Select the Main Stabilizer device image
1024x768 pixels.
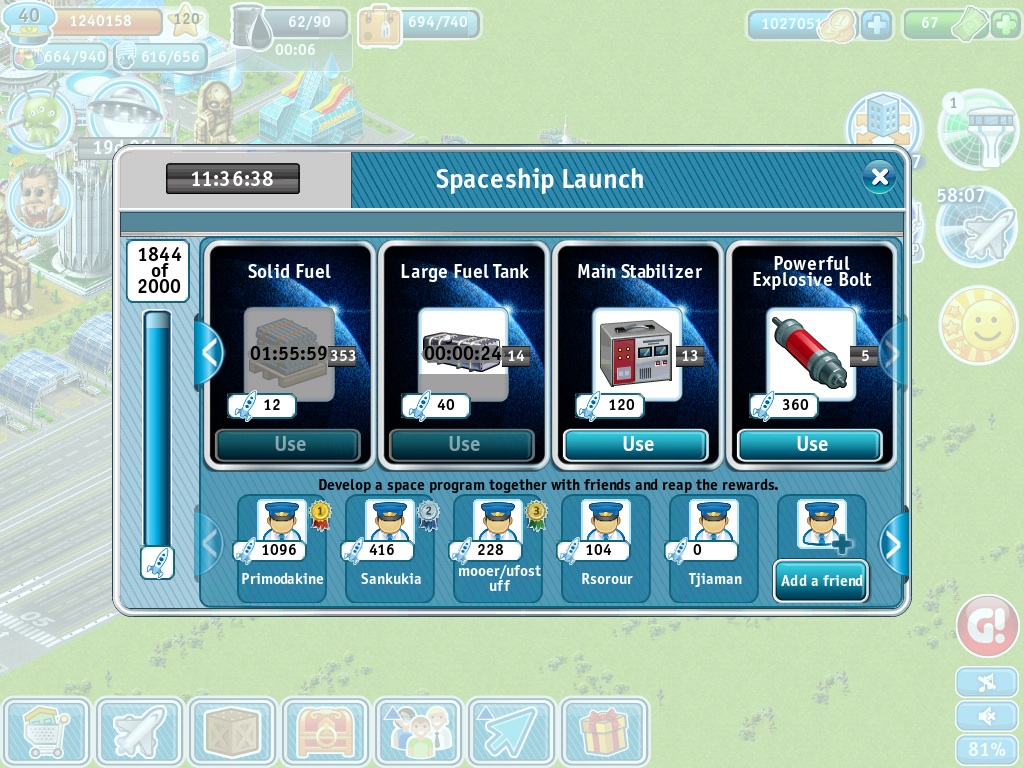click(x=637, y=354)
